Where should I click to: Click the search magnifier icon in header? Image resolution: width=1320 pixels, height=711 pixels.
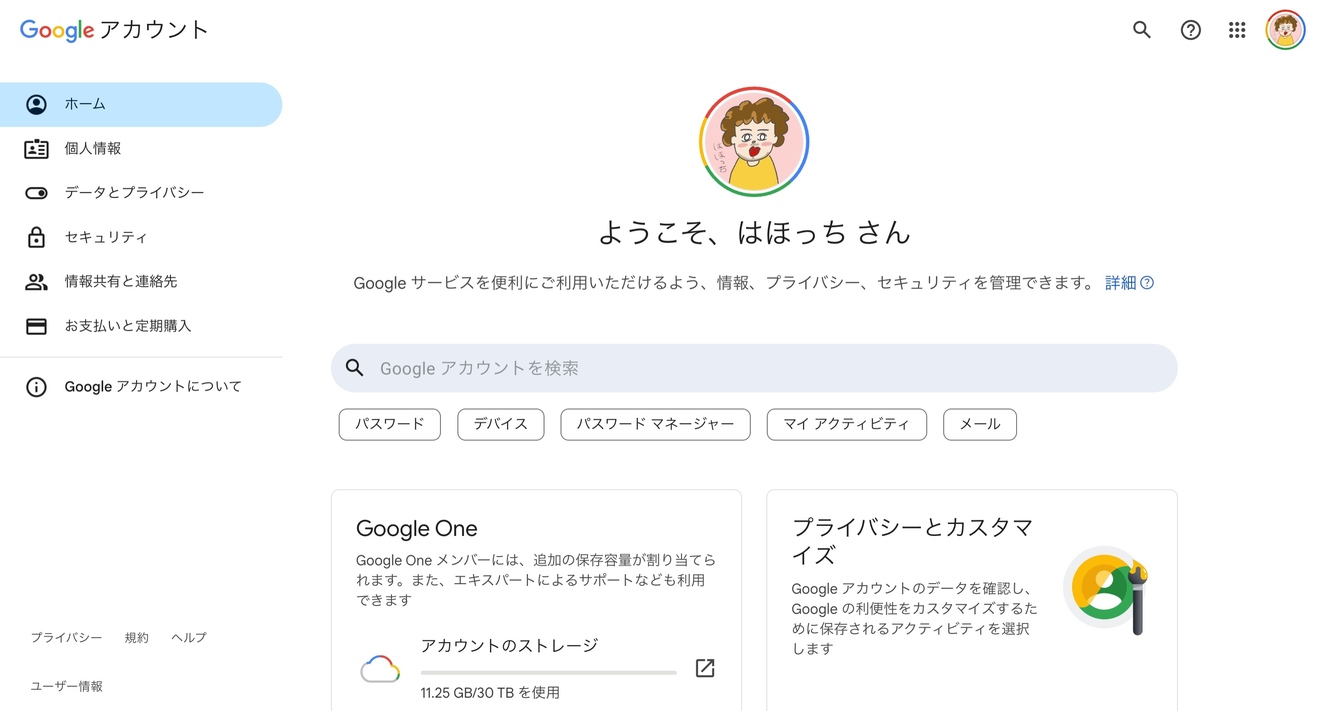coord(1141,30)
